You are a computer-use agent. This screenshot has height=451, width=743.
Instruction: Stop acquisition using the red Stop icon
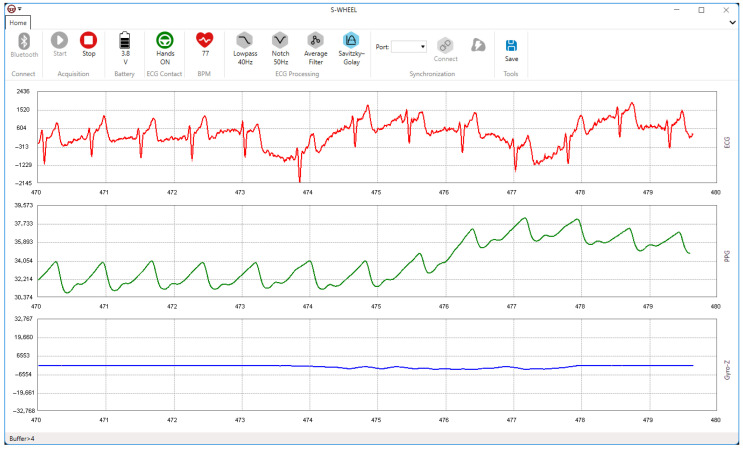tap(88, 41)
